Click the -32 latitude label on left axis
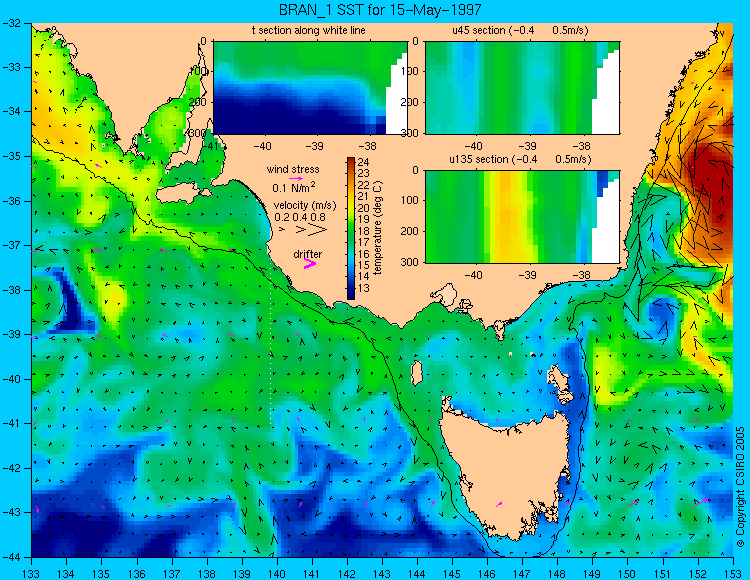This screenshot has width=750, height=580. coord(11,22)
